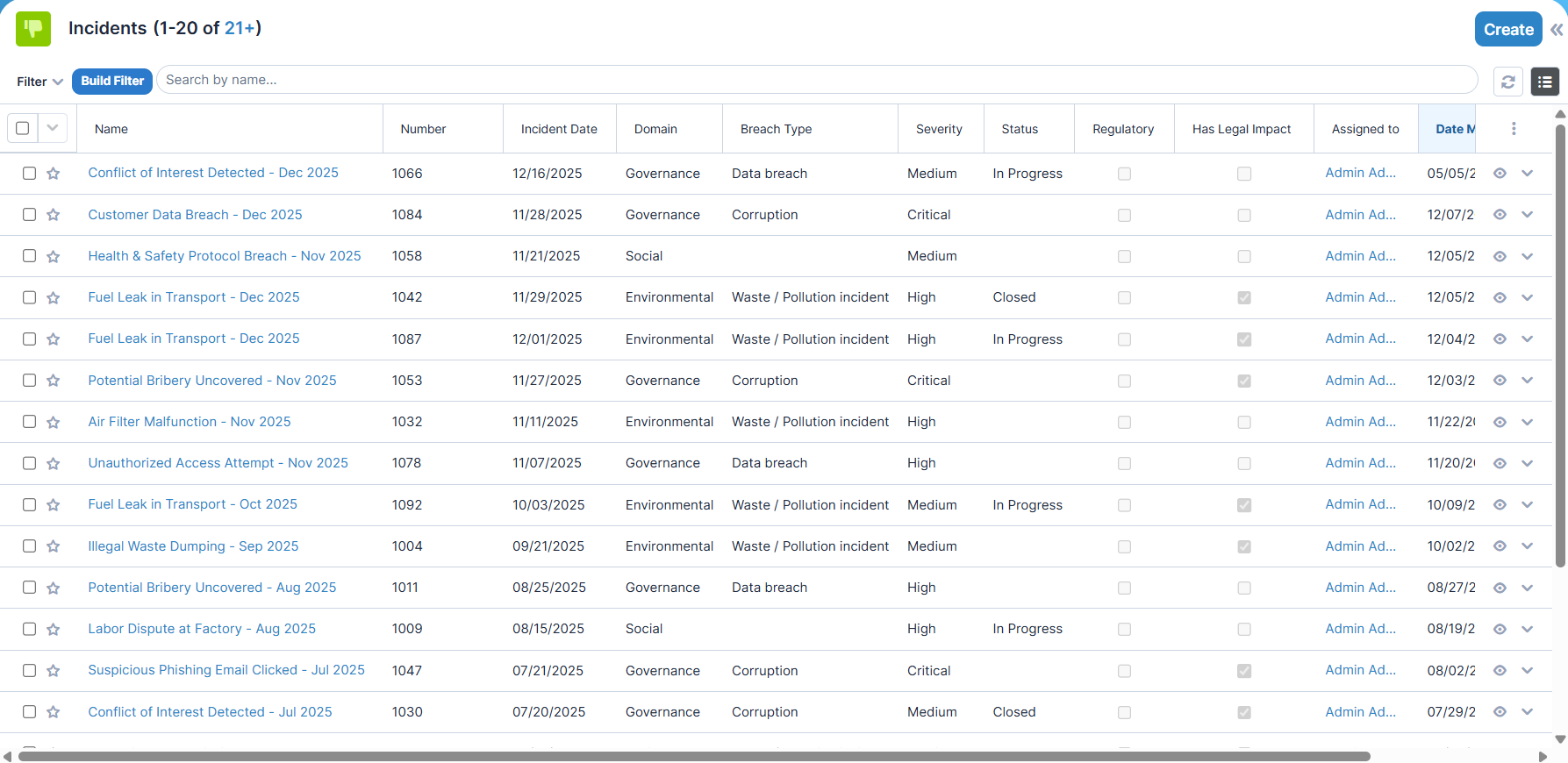This screenshot has width=1568, height=763.
Task: Open the Filter dropdown
Action: [39, 82]
